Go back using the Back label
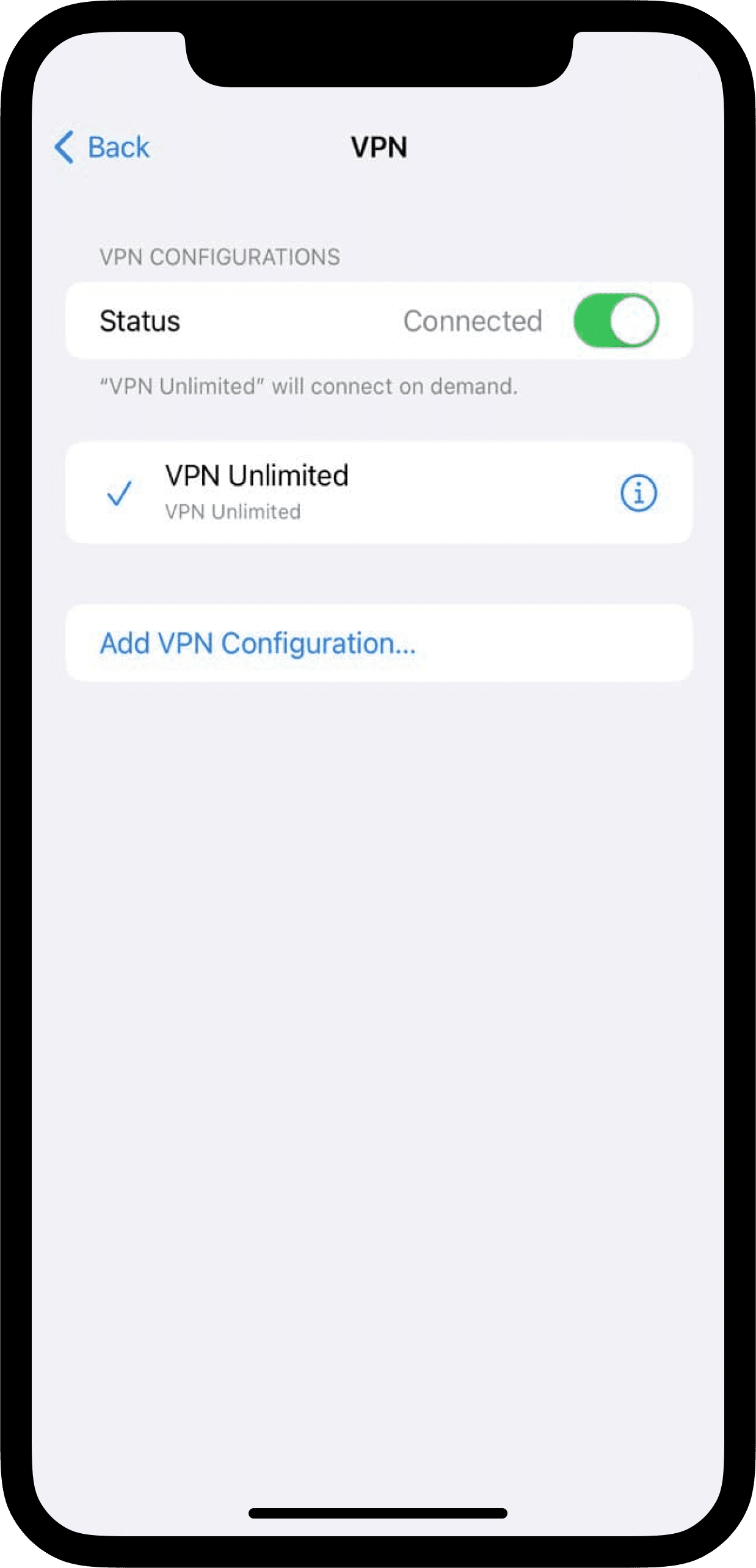 click(118, 147)
